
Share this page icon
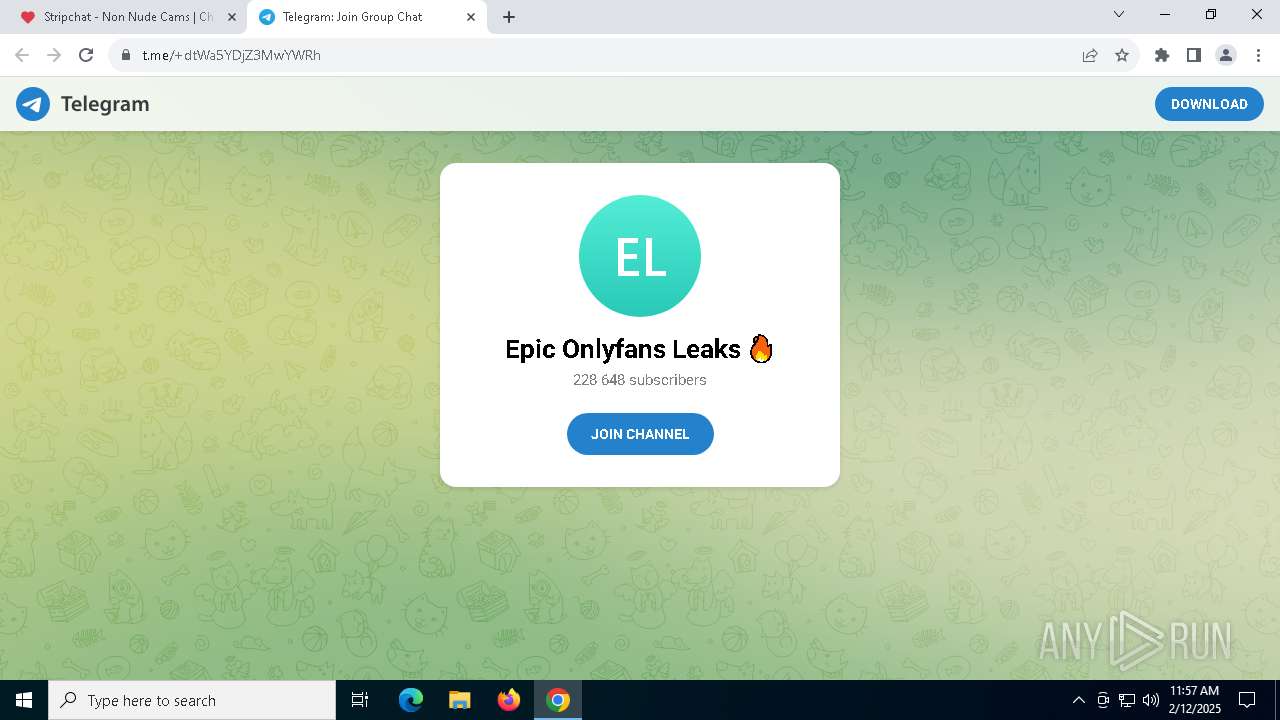coord(1090,55)
